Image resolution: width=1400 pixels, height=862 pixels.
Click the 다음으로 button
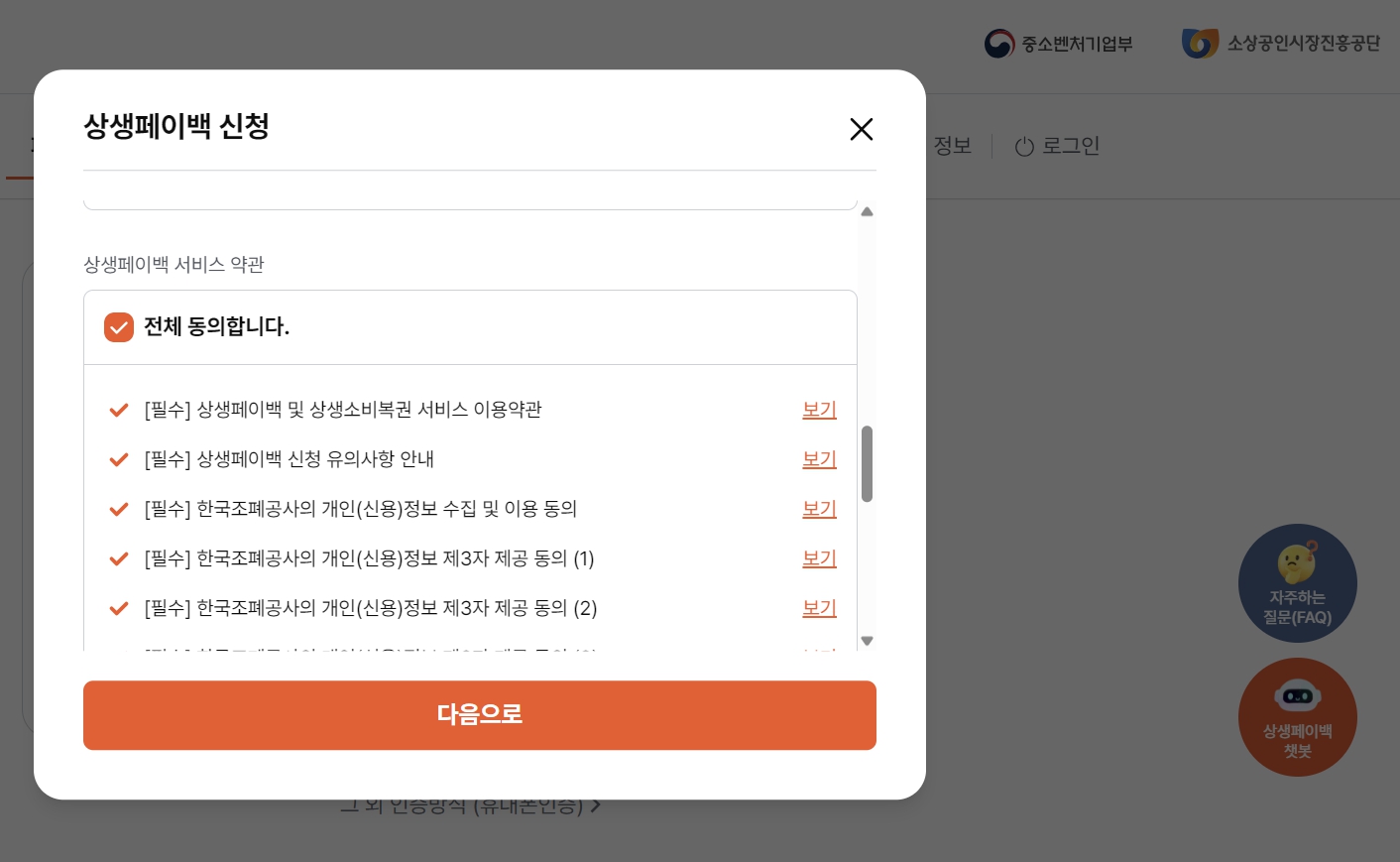pos(480,715)
